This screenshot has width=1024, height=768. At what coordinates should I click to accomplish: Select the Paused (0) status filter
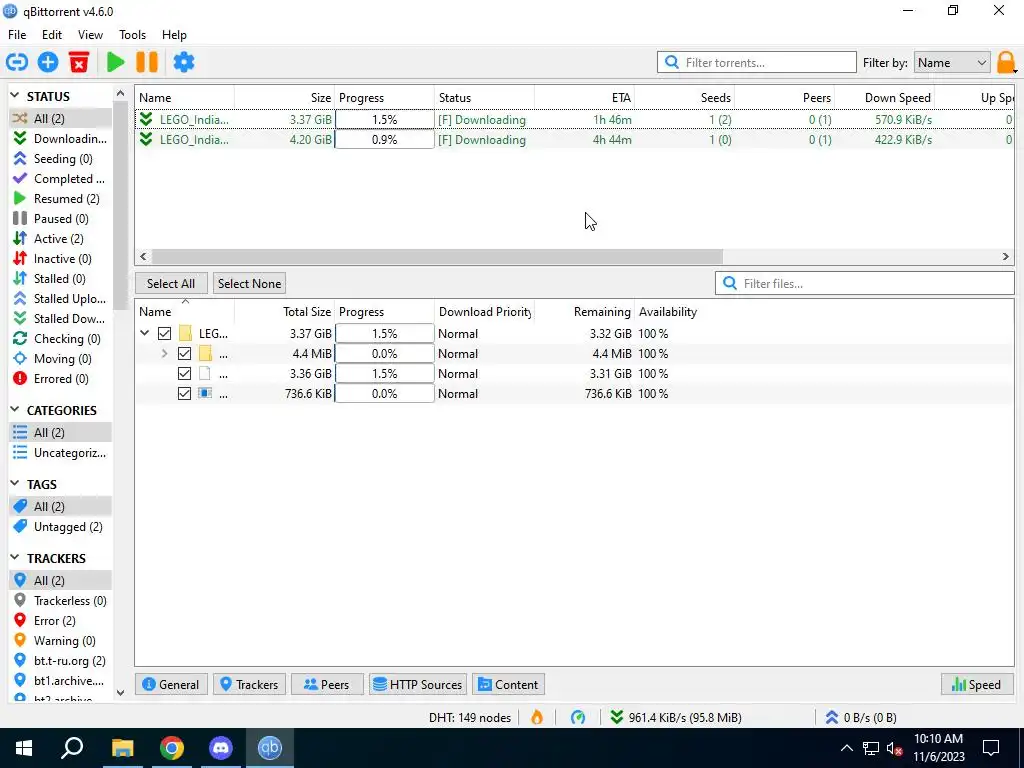click(61, 219)
